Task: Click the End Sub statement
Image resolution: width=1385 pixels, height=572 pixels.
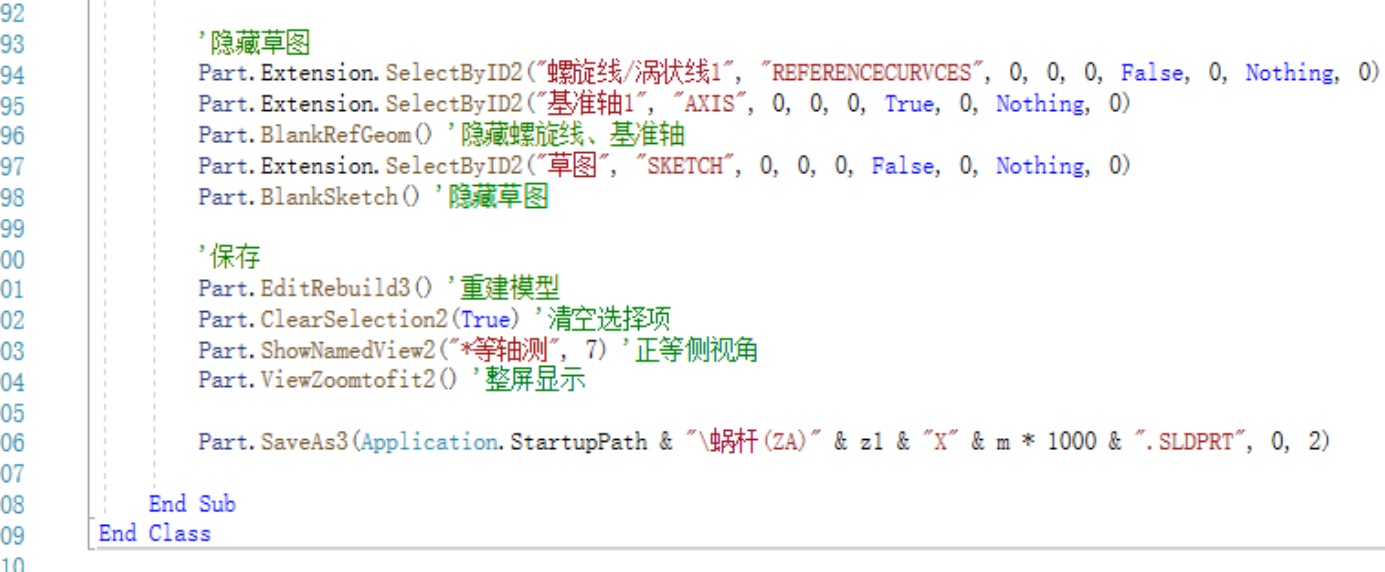Action: 192,504
